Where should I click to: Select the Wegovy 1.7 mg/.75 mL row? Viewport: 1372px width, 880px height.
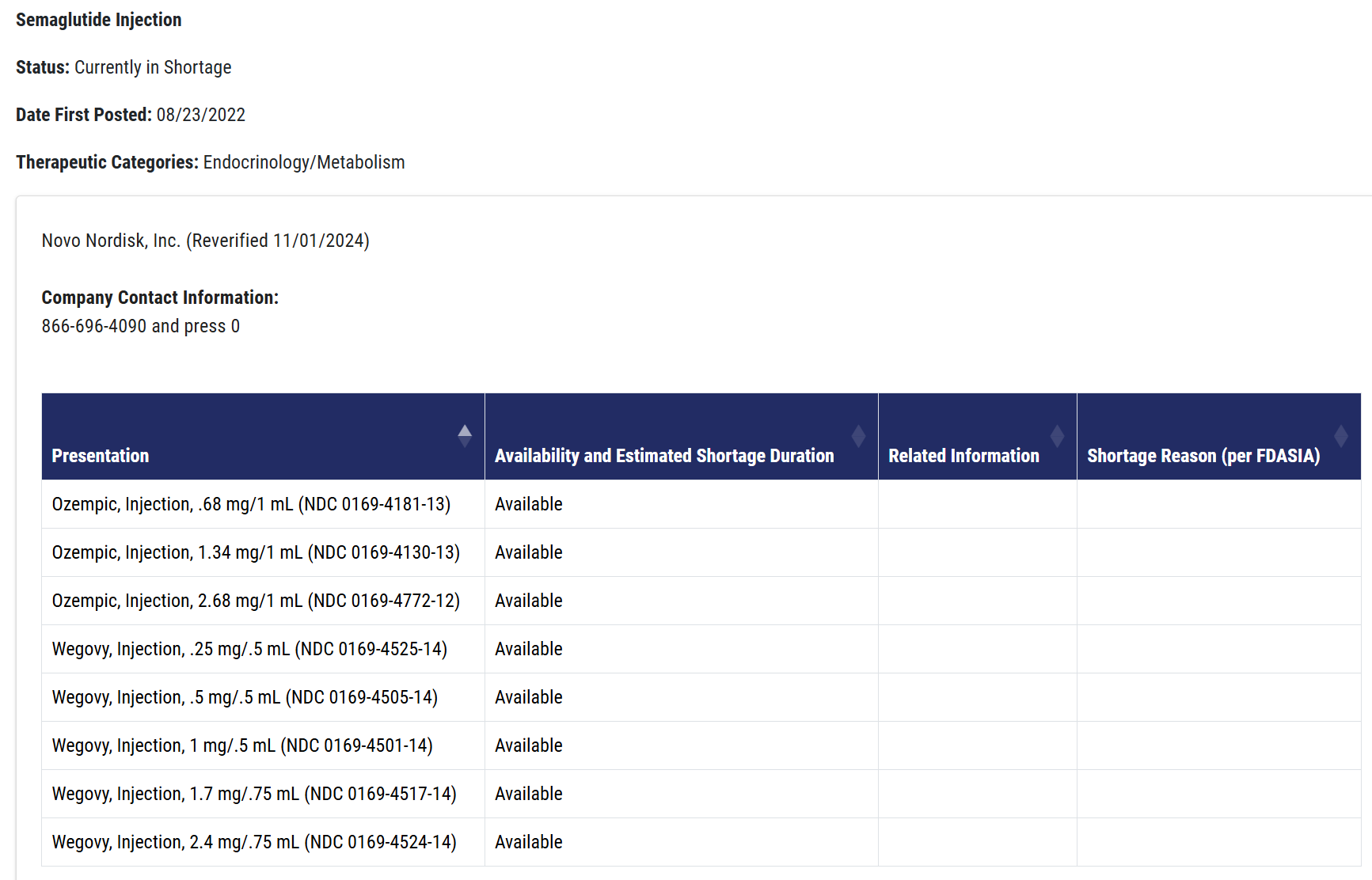coord(254,794)
